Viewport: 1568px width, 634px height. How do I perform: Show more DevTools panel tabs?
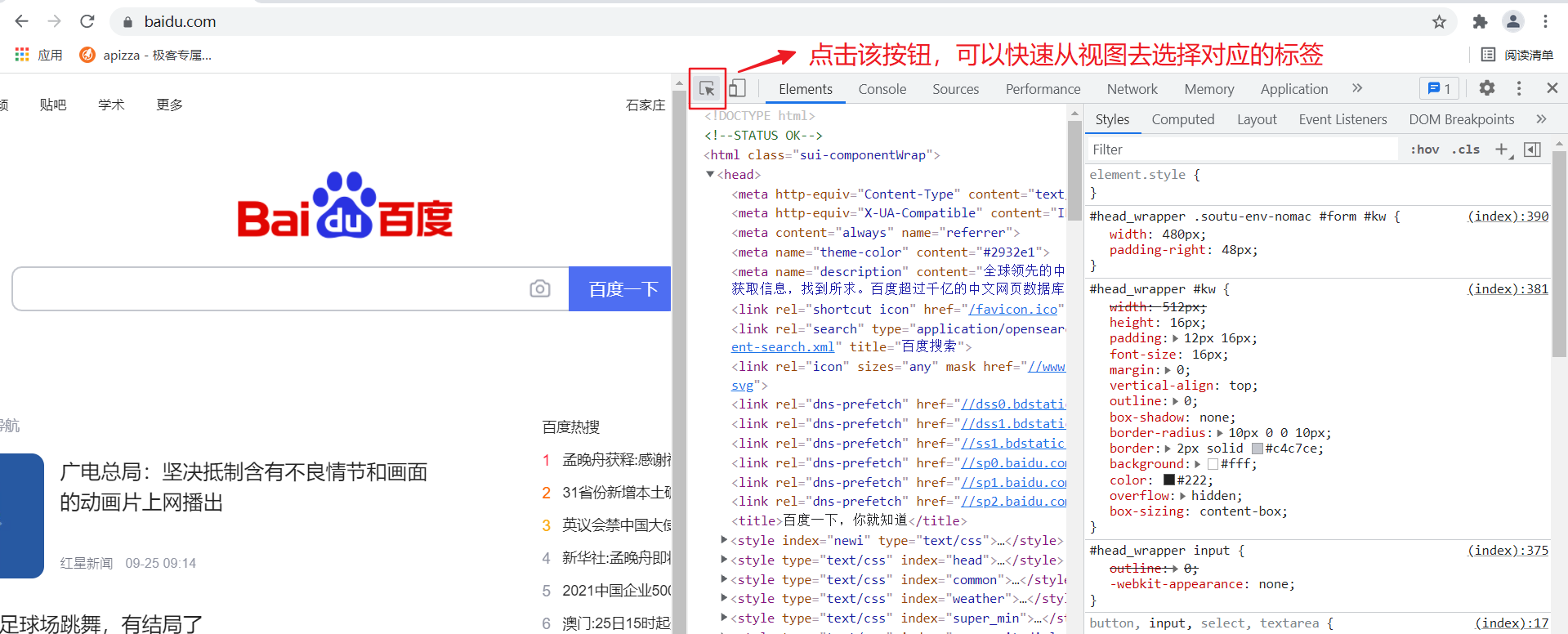(1357, 88)
